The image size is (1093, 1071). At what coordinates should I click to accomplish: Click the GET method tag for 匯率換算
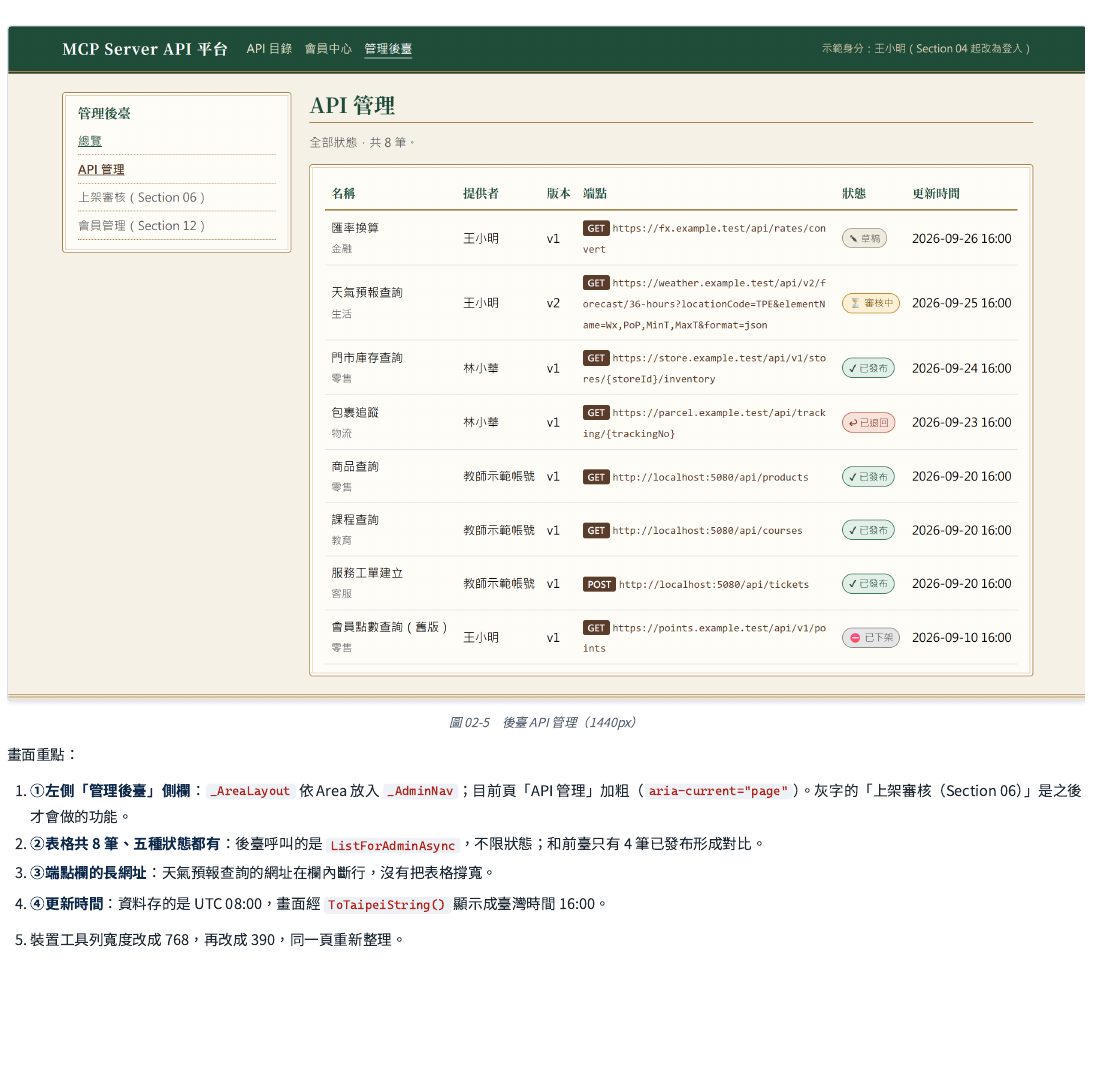[x=596, y=229]
